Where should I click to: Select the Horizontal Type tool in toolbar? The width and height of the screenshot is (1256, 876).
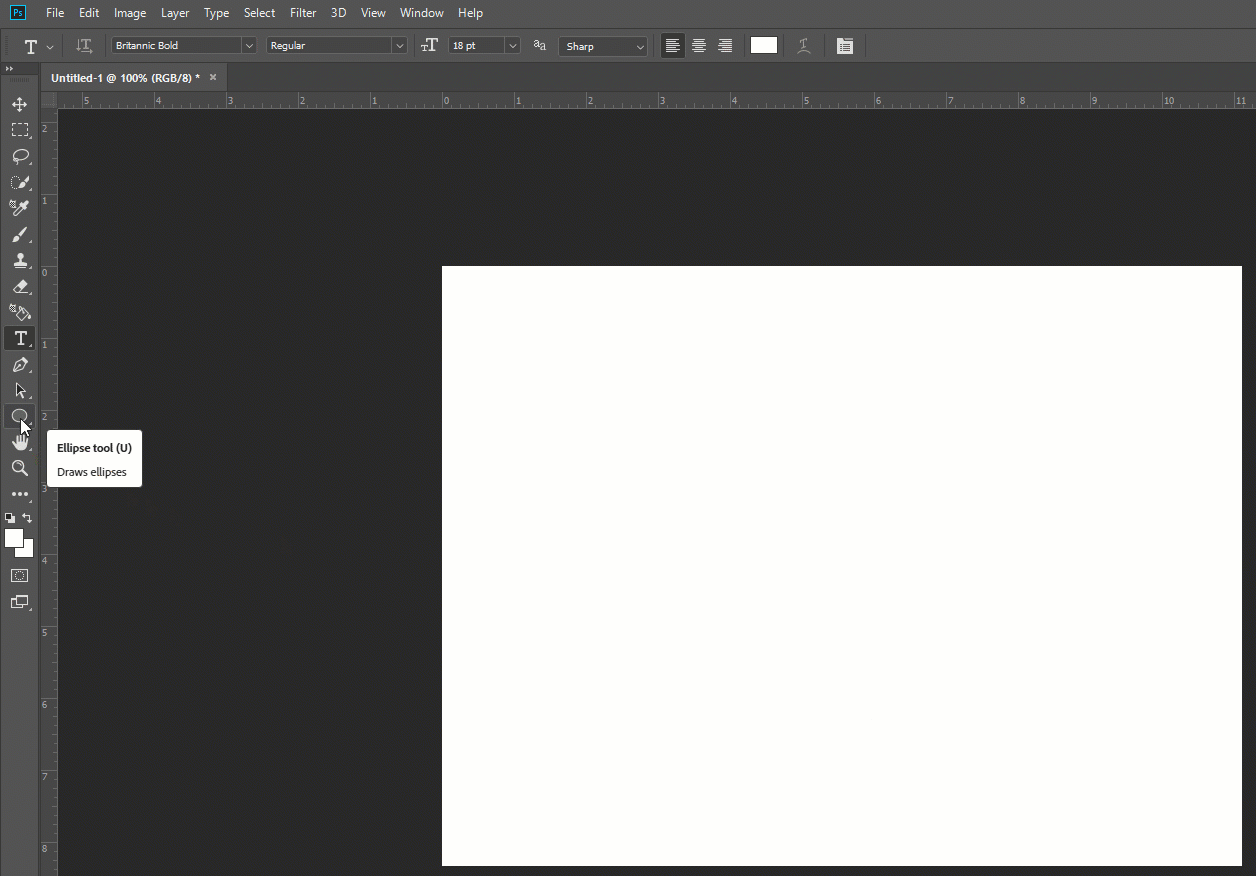[x=20, y=338]
